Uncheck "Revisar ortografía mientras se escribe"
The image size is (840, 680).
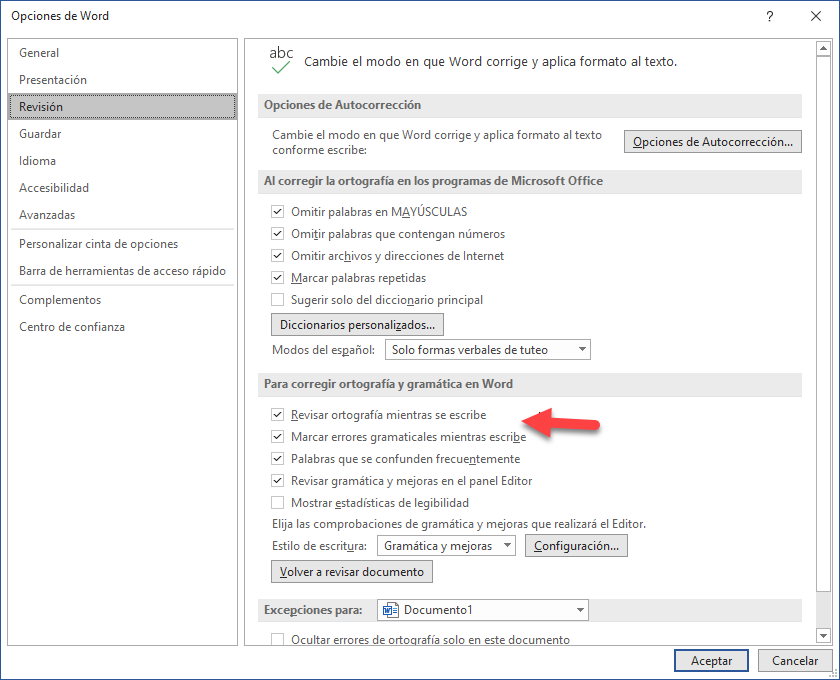tap(277, 414)
